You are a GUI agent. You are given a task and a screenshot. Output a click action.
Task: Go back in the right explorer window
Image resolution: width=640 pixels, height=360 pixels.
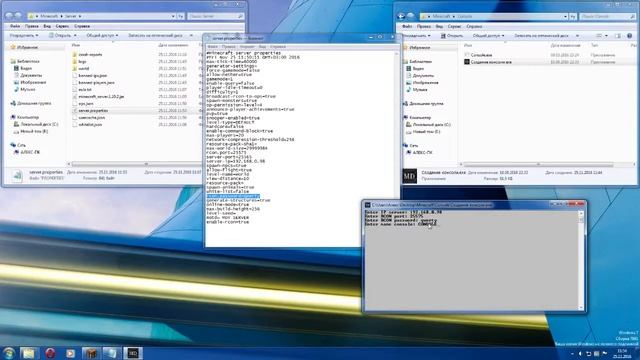(401, 16)
